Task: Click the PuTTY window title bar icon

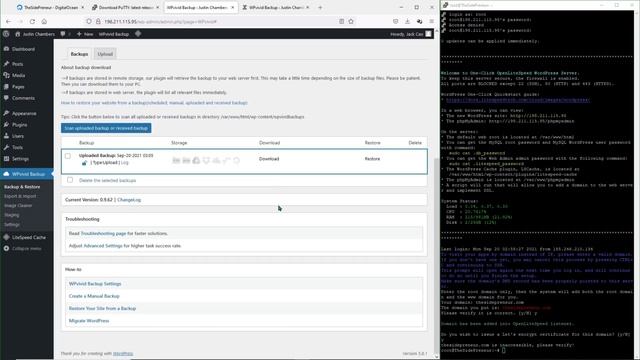Action: 445,5
